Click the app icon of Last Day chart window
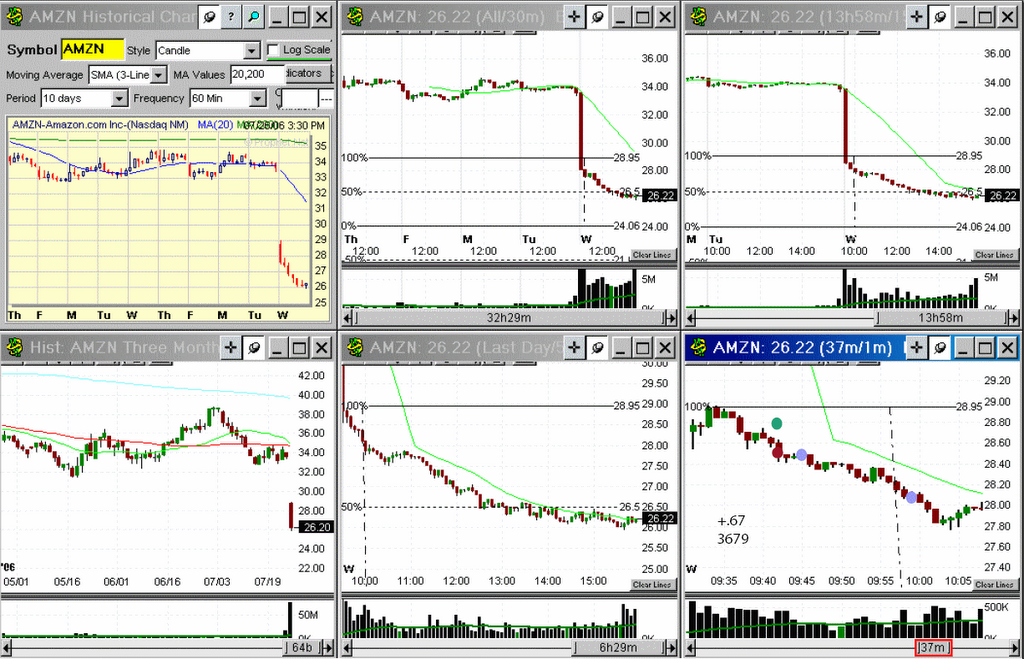 coord(355,347)
